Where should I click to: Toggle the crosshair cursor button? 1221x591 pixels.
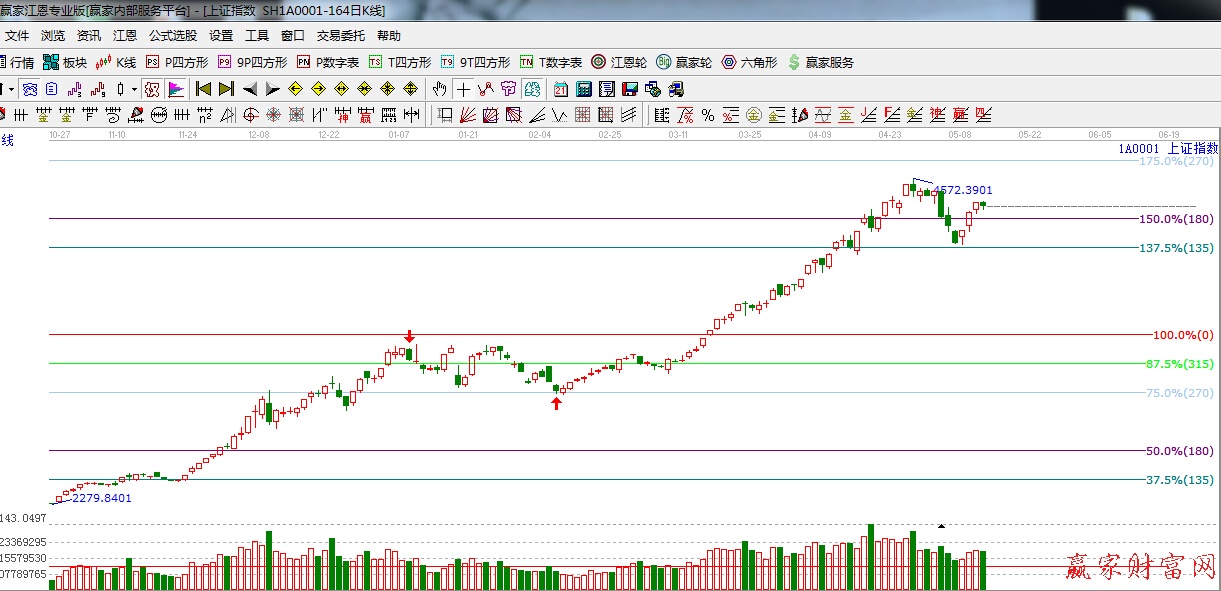(464, 89)
